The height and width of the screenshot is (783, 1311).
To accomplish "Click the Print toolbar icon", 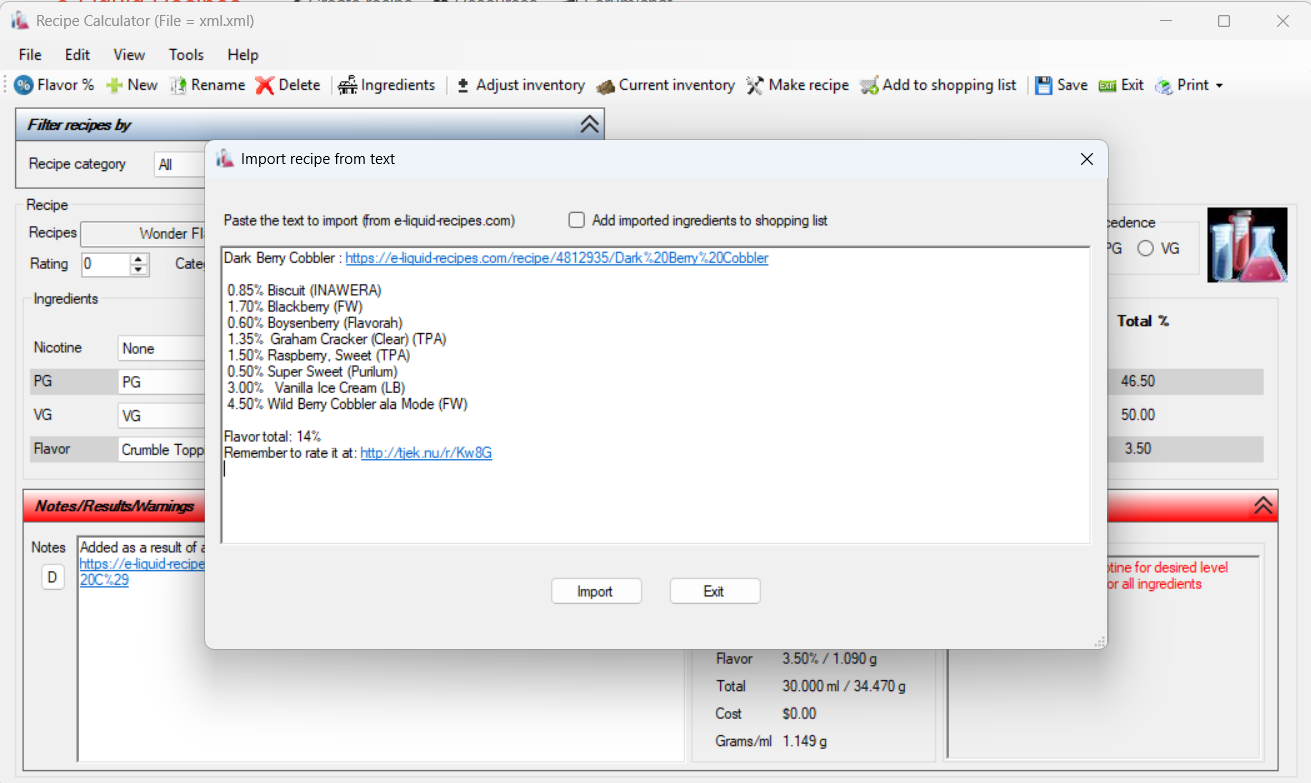I will pos(1163,85).
